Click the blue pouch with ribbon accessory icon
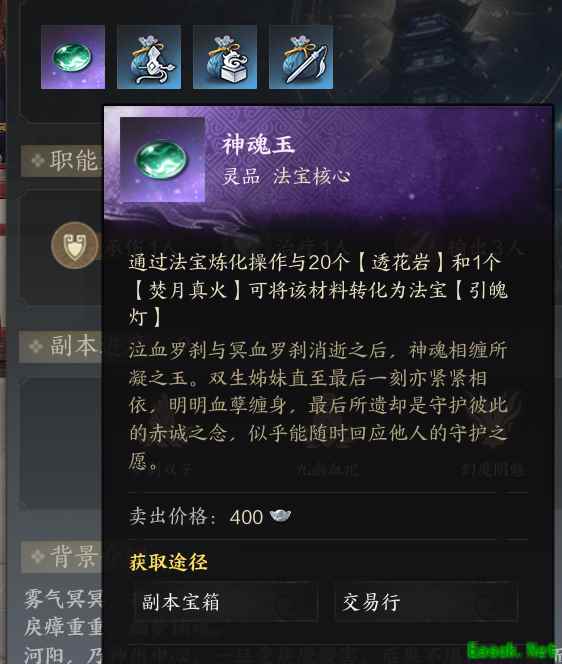This screenshot has height=664, width=562. coord(149,57)
